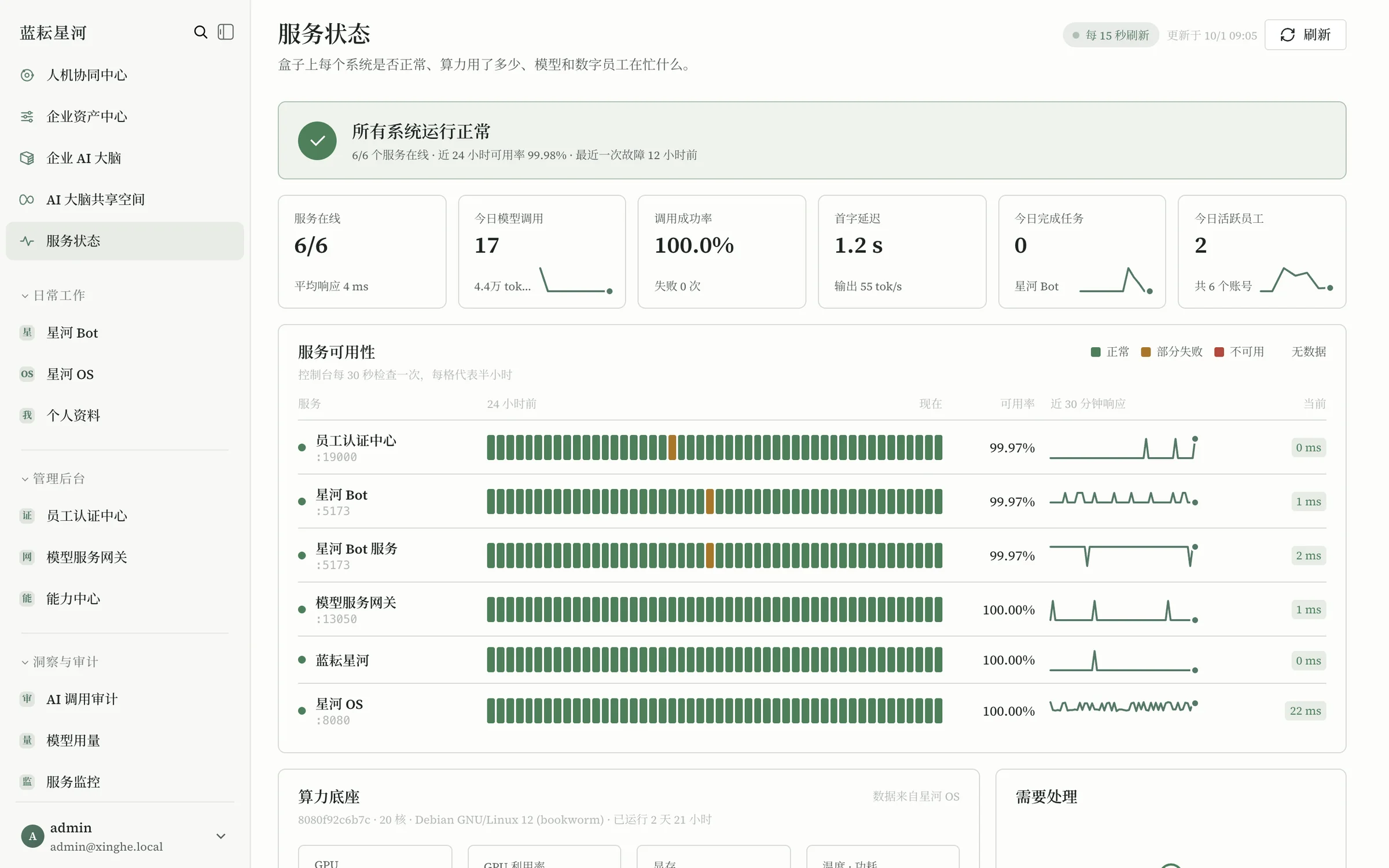This screenshot has height=868, width=1389.
Task: Click the 证 badge beside 员工认证中心
Action: [27, 516]
